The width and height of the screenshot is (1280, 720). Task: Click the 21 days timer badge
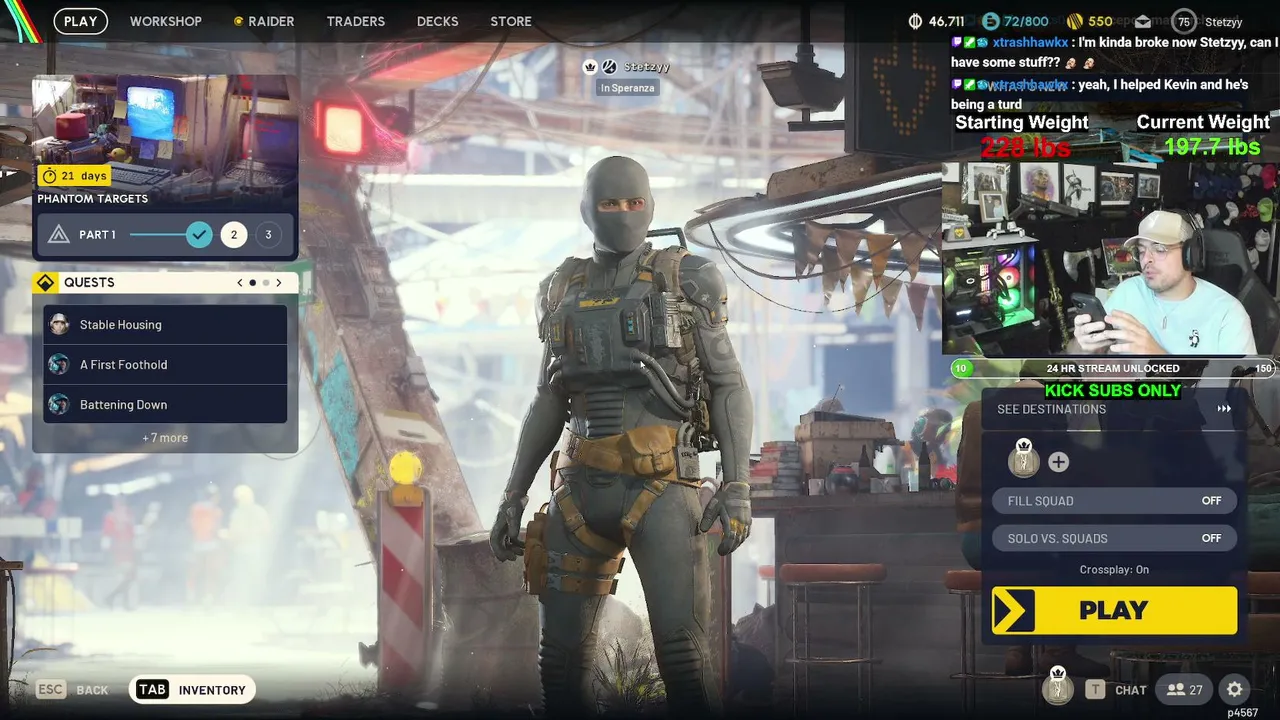pyautogui.click(x=74, y=176)
